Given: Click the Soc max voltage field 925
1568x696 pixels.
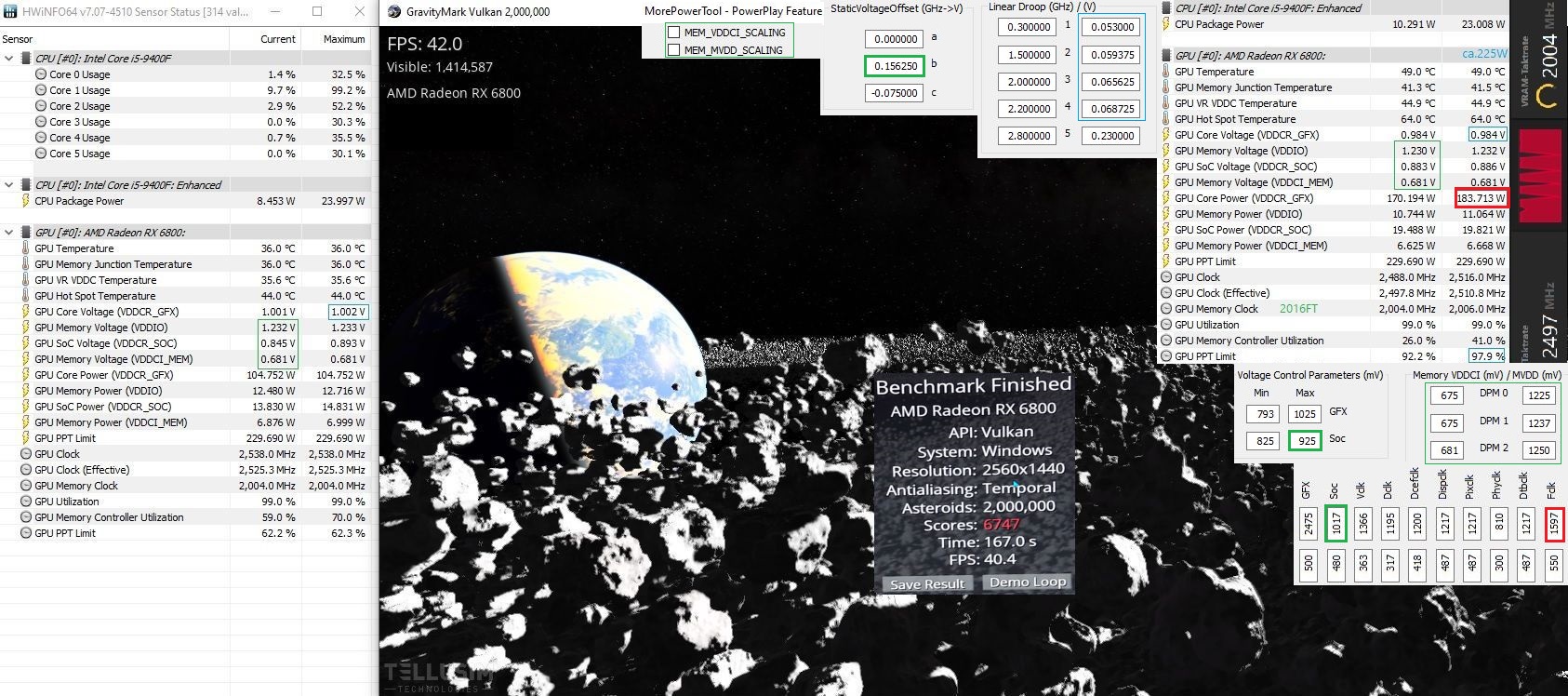Looking at the screenshot, I should point(1306,440).
